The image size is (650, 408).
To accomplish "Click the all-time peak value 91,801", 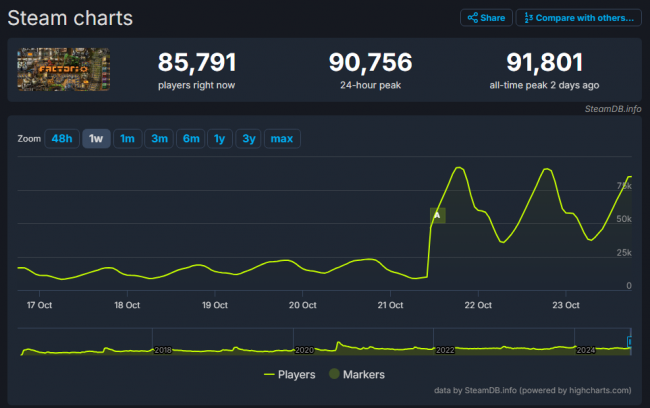I will [544, 63].
